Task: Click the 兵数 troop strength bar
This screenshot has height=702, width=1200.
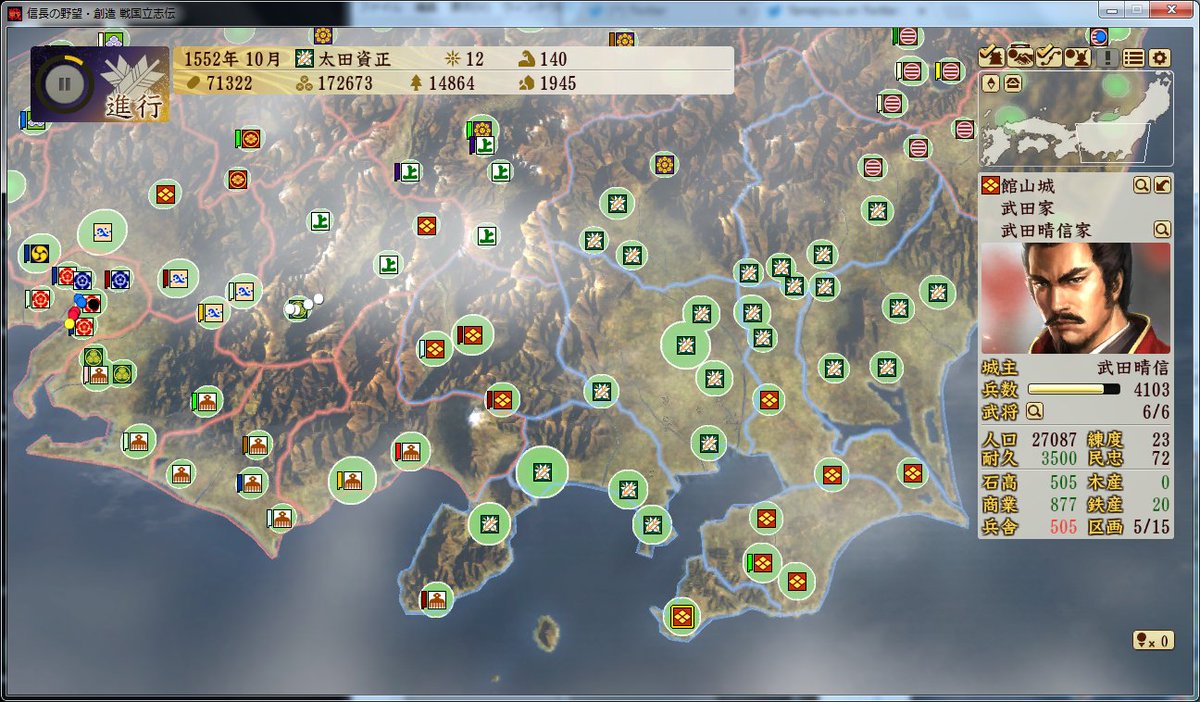Action: 1073,389
